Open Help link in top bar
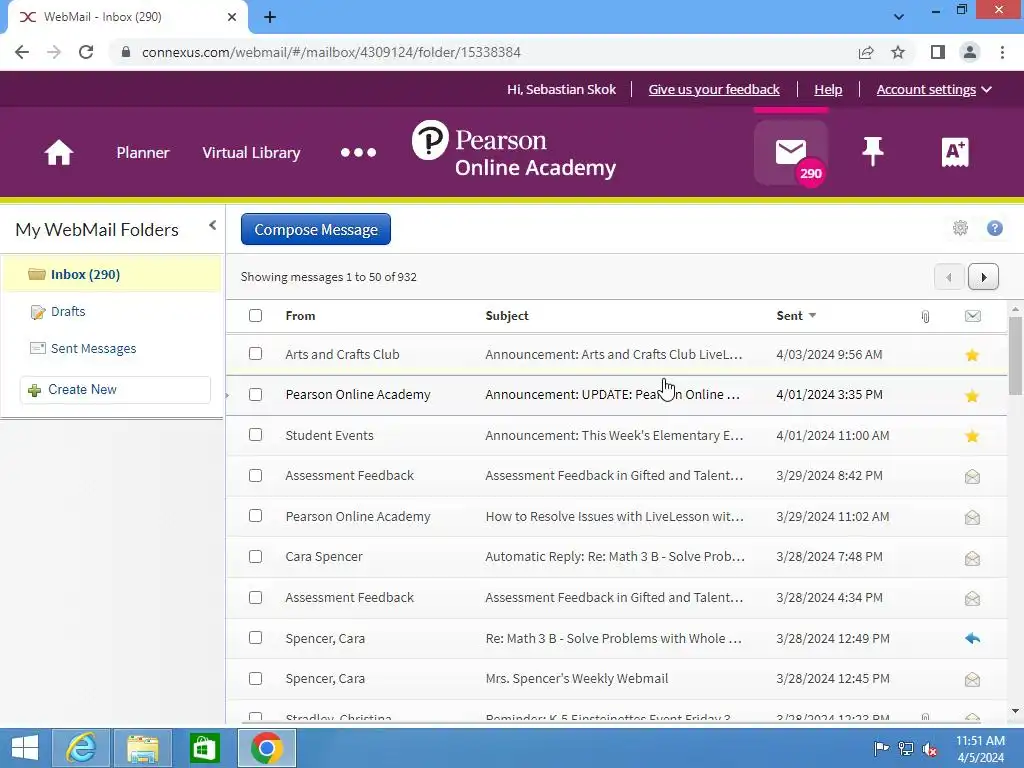The image size is (1024, 768). (828, 89)
